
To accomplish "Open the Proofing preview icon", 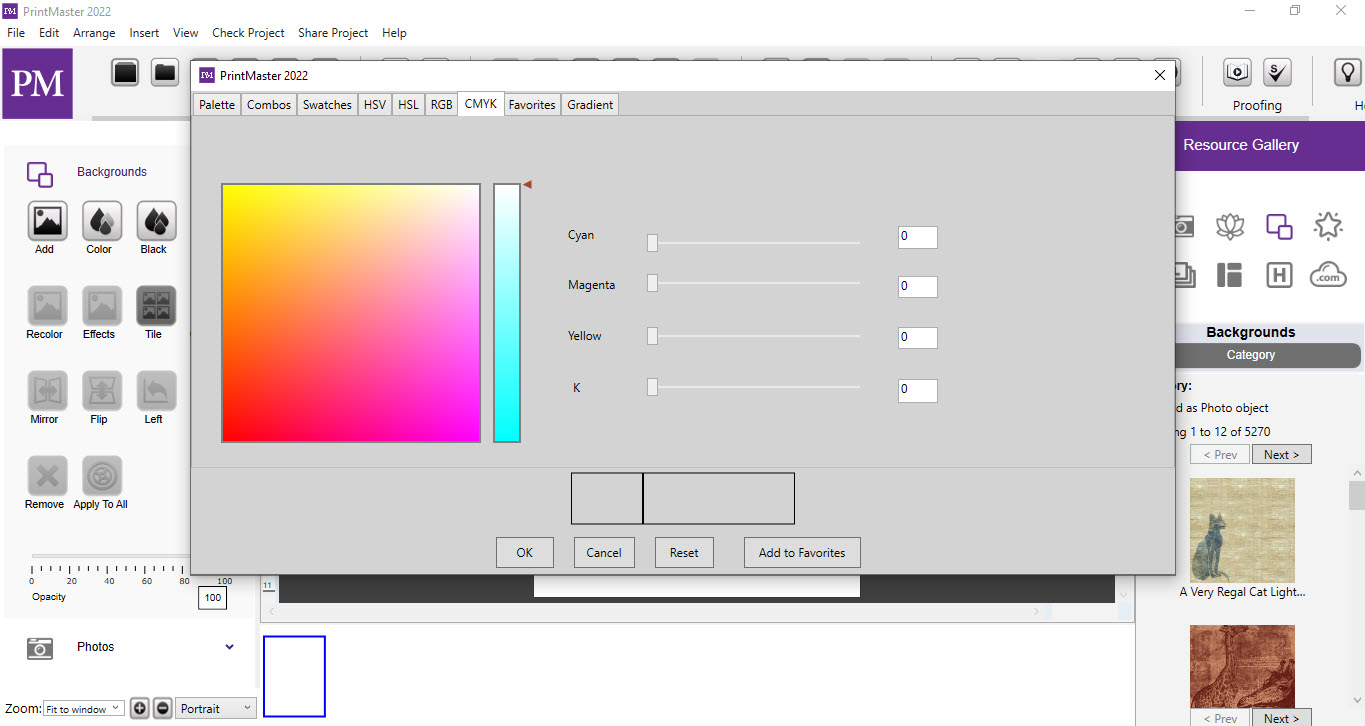I will pyautogui.click(x=1238, y=72).
